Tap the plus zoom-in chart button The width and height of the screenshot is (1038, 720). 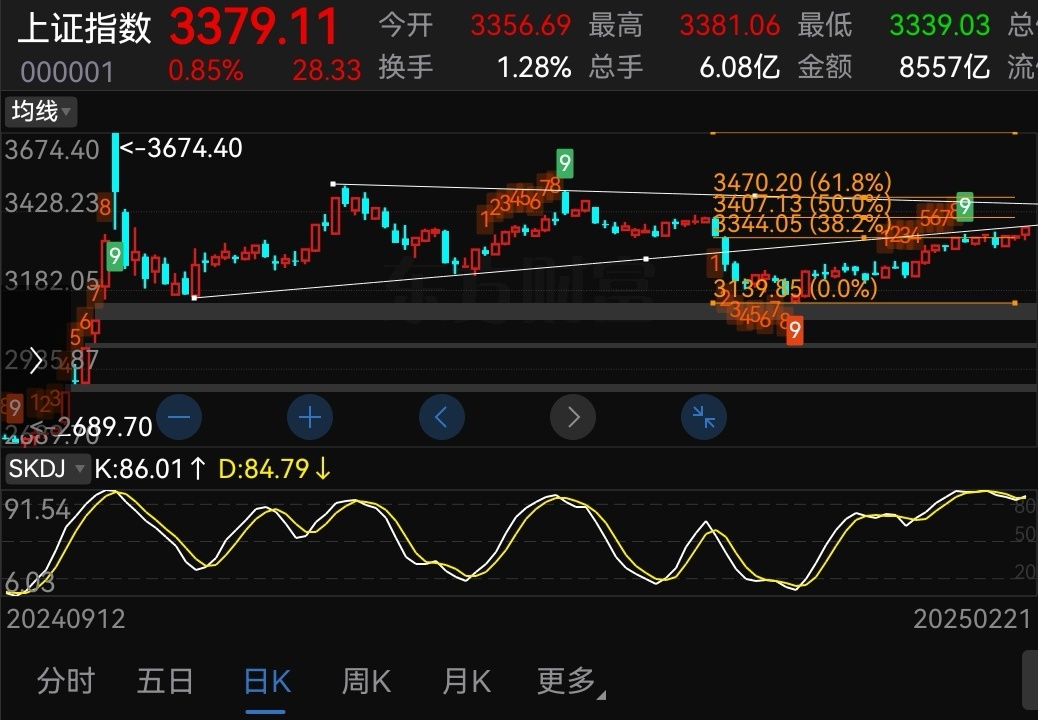310,417
